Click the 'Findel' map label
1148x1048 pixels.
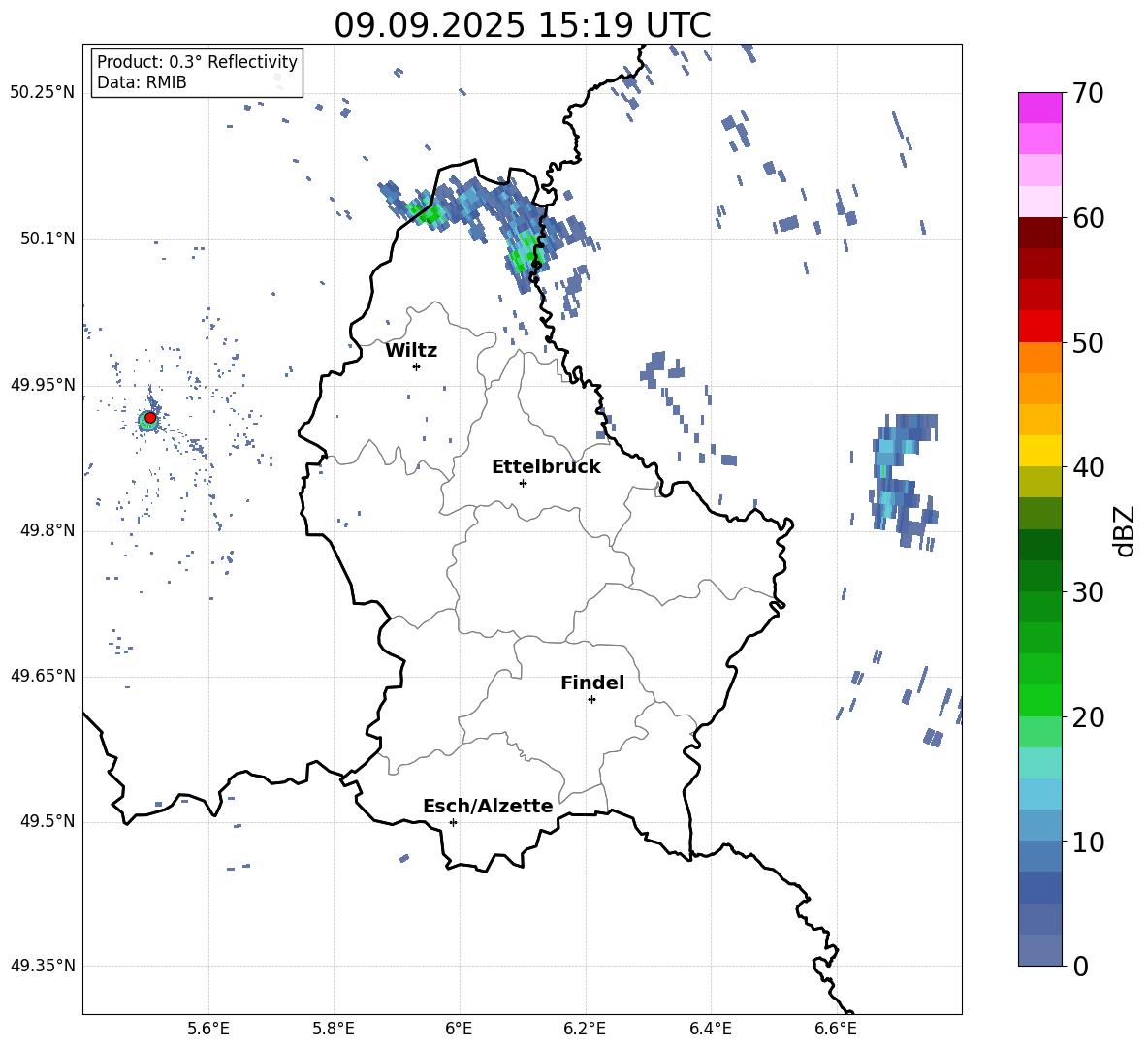592,683
